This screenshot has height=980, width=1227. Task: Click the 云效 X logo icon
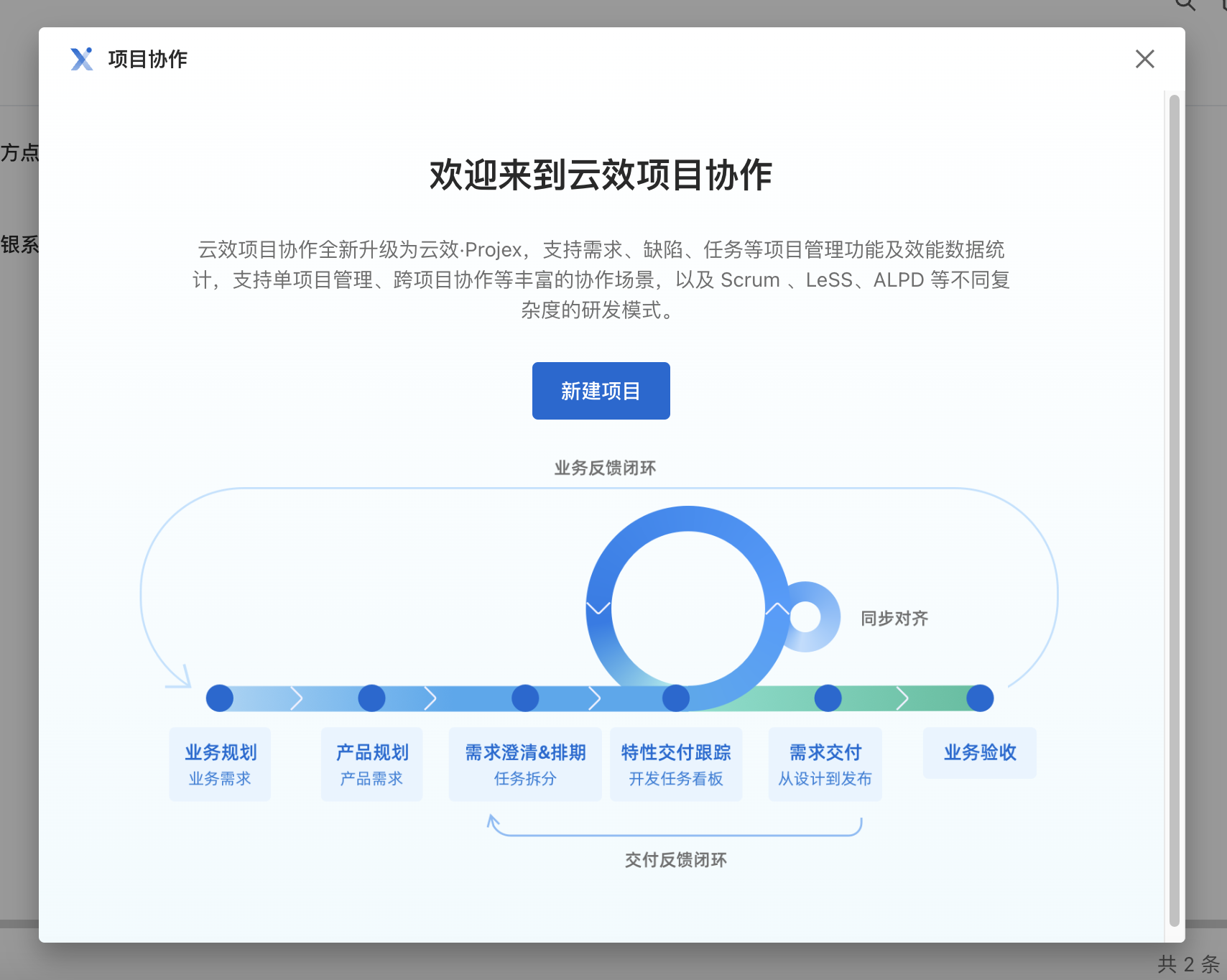click(82, 59)
